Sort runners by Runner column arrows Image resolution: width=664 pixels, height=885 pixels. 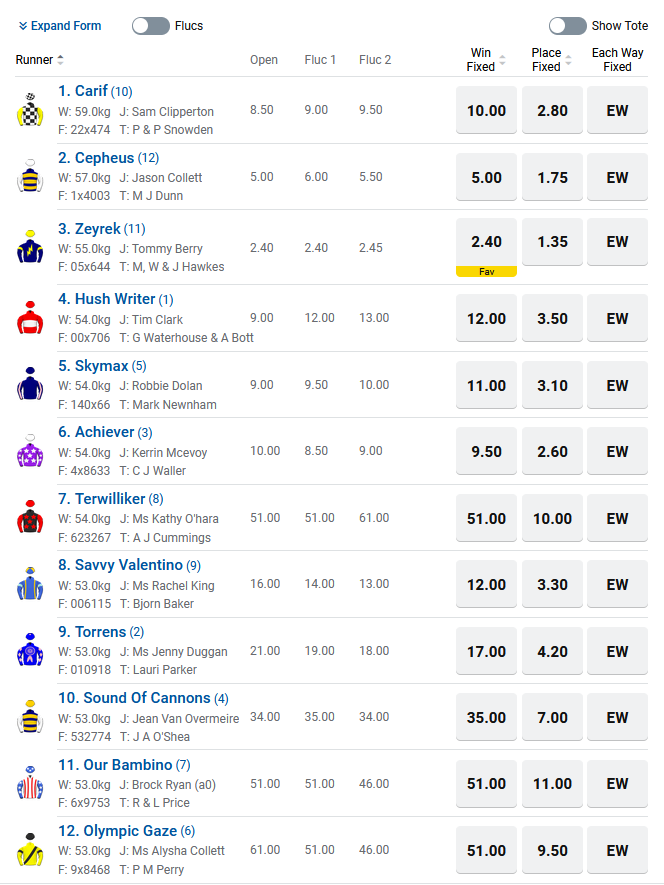pos(60,60)
